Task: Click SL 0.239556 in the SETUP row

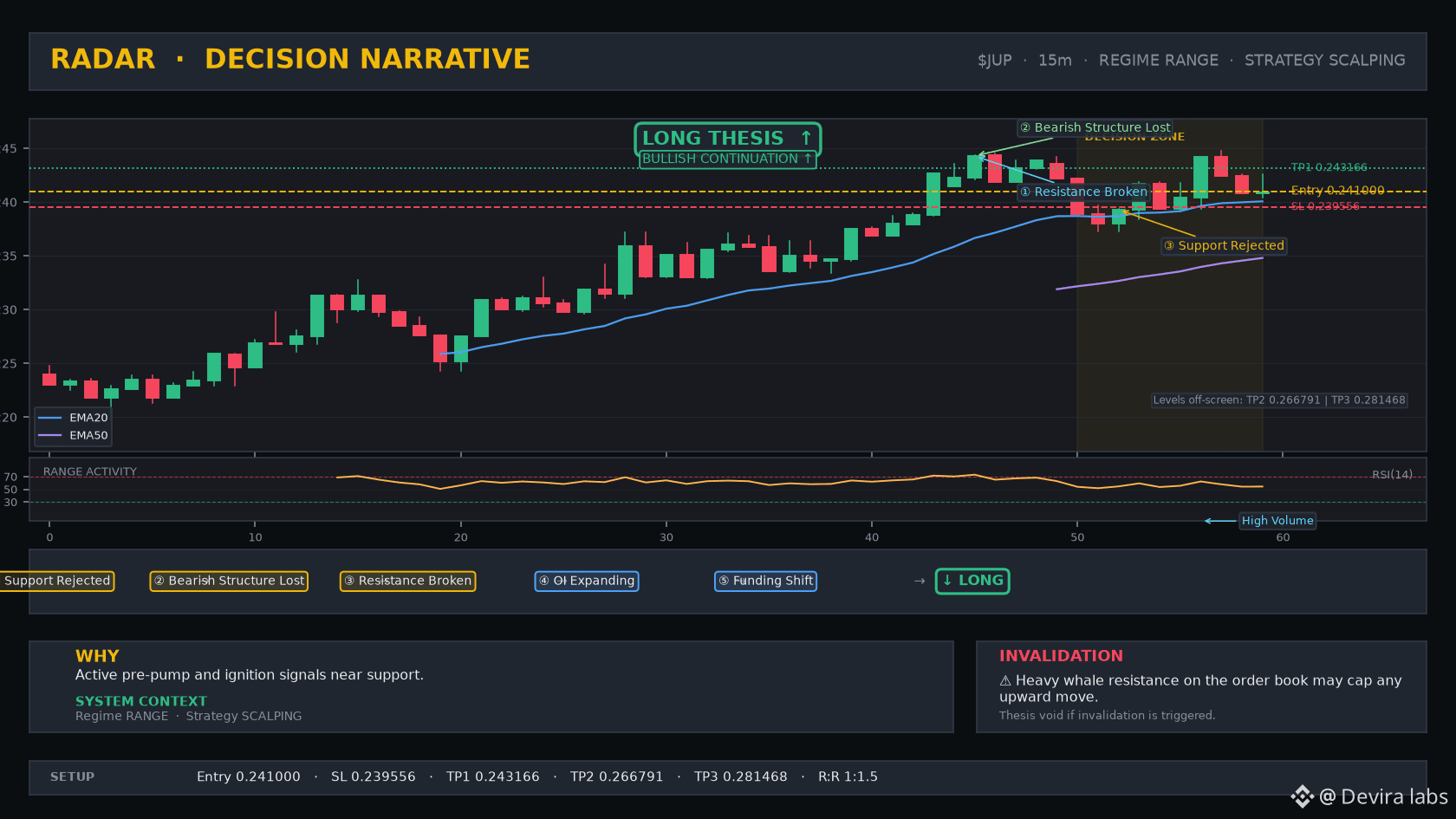Action: pyautogui.click(x=374, y=777)
